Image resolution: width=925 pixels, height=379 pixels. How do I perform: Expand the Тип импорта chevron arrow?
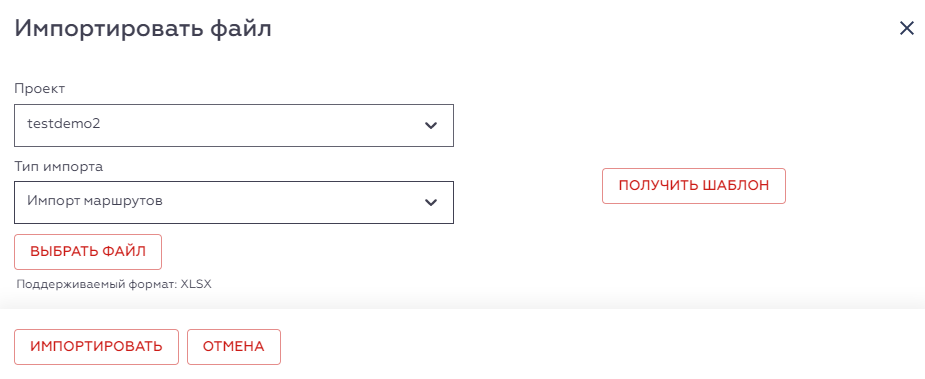click(x=431, y=202)
